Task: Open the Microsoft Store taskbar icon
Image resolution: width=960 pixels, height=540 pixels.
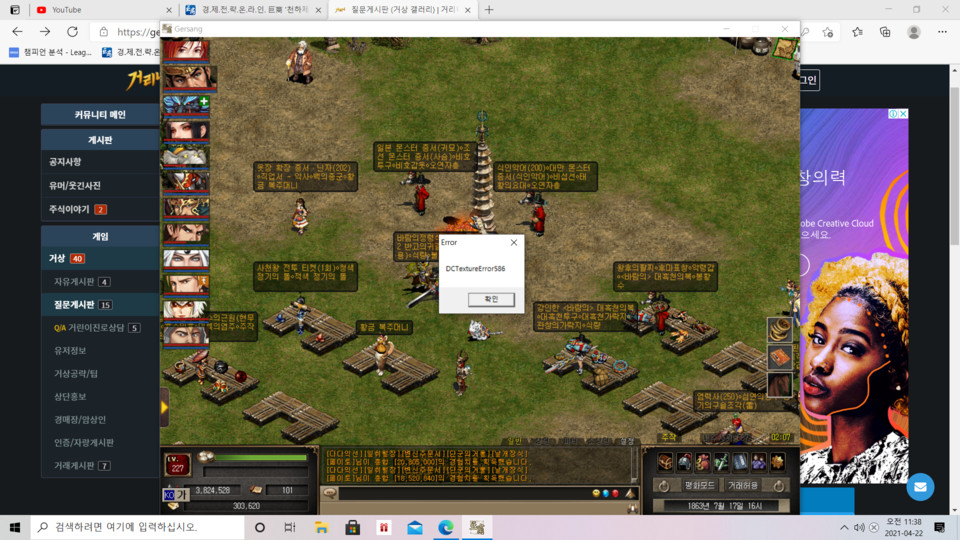Action: [352, 527]
